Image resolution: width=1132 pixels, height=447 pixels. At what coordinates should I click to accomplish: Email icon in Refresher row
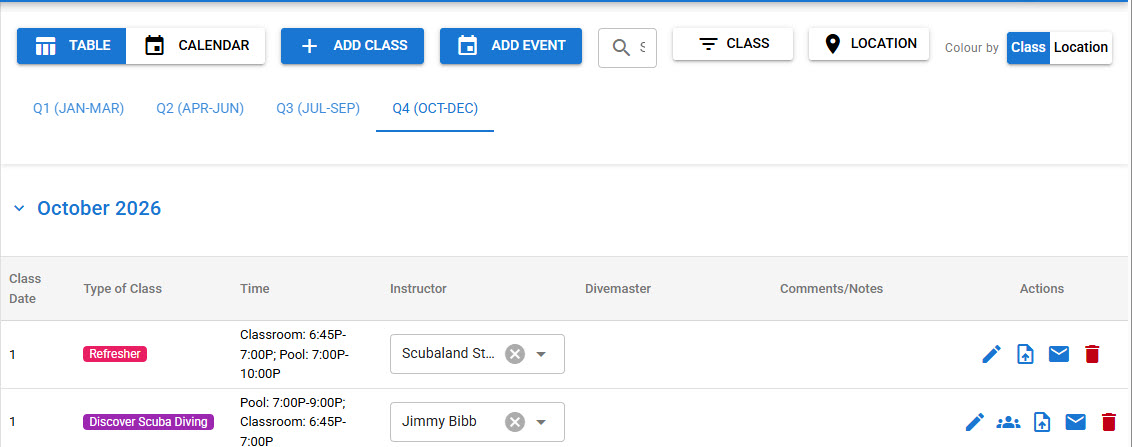click(1058, 354)
